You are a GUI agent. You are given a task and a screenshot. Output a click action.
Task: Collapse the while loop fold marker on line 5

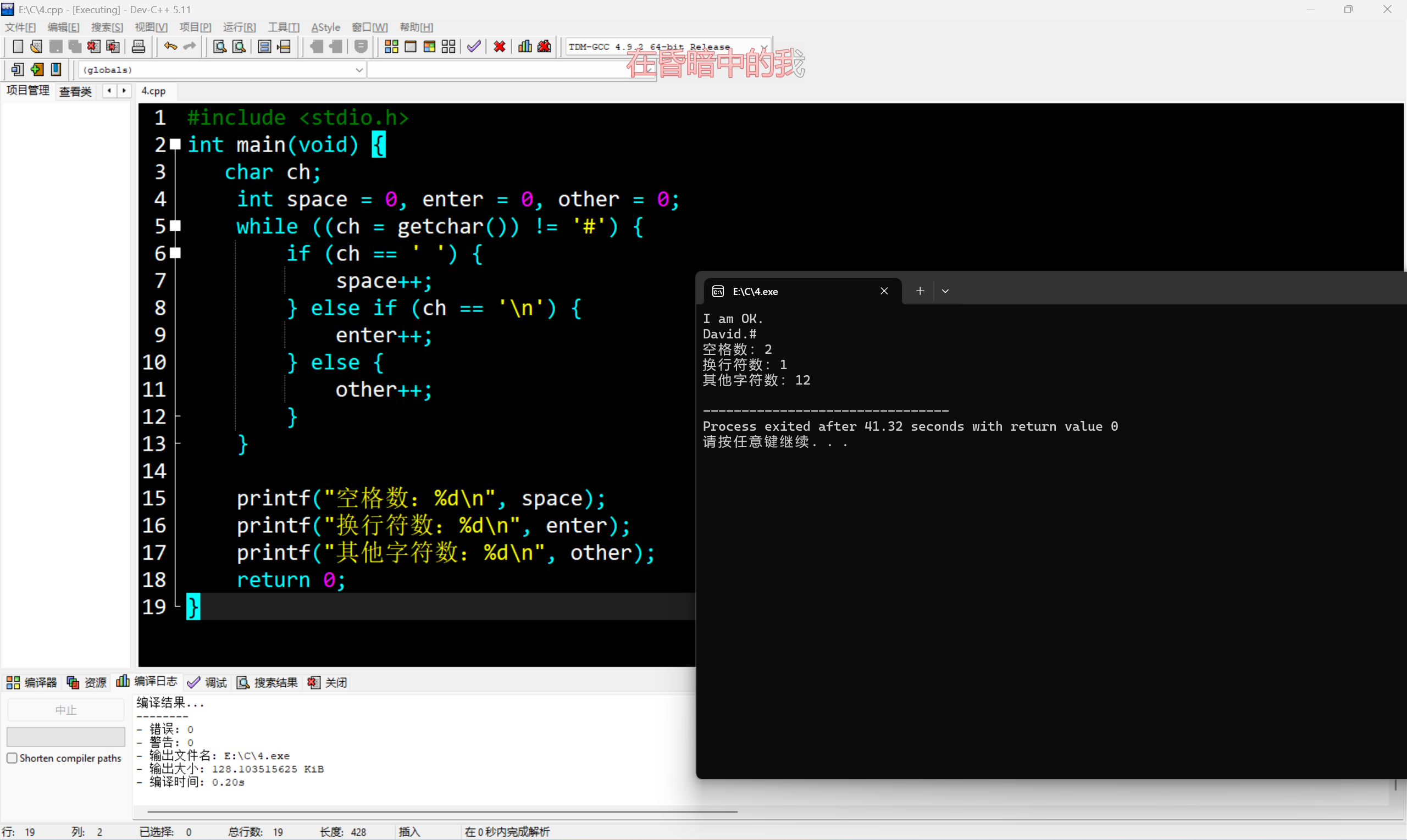point(175,226)
